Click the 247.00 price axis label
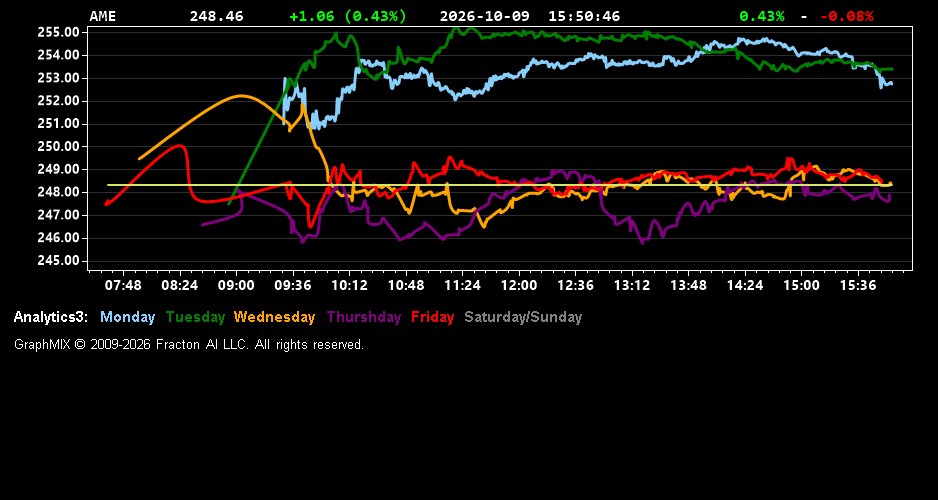 pos(59,215)
